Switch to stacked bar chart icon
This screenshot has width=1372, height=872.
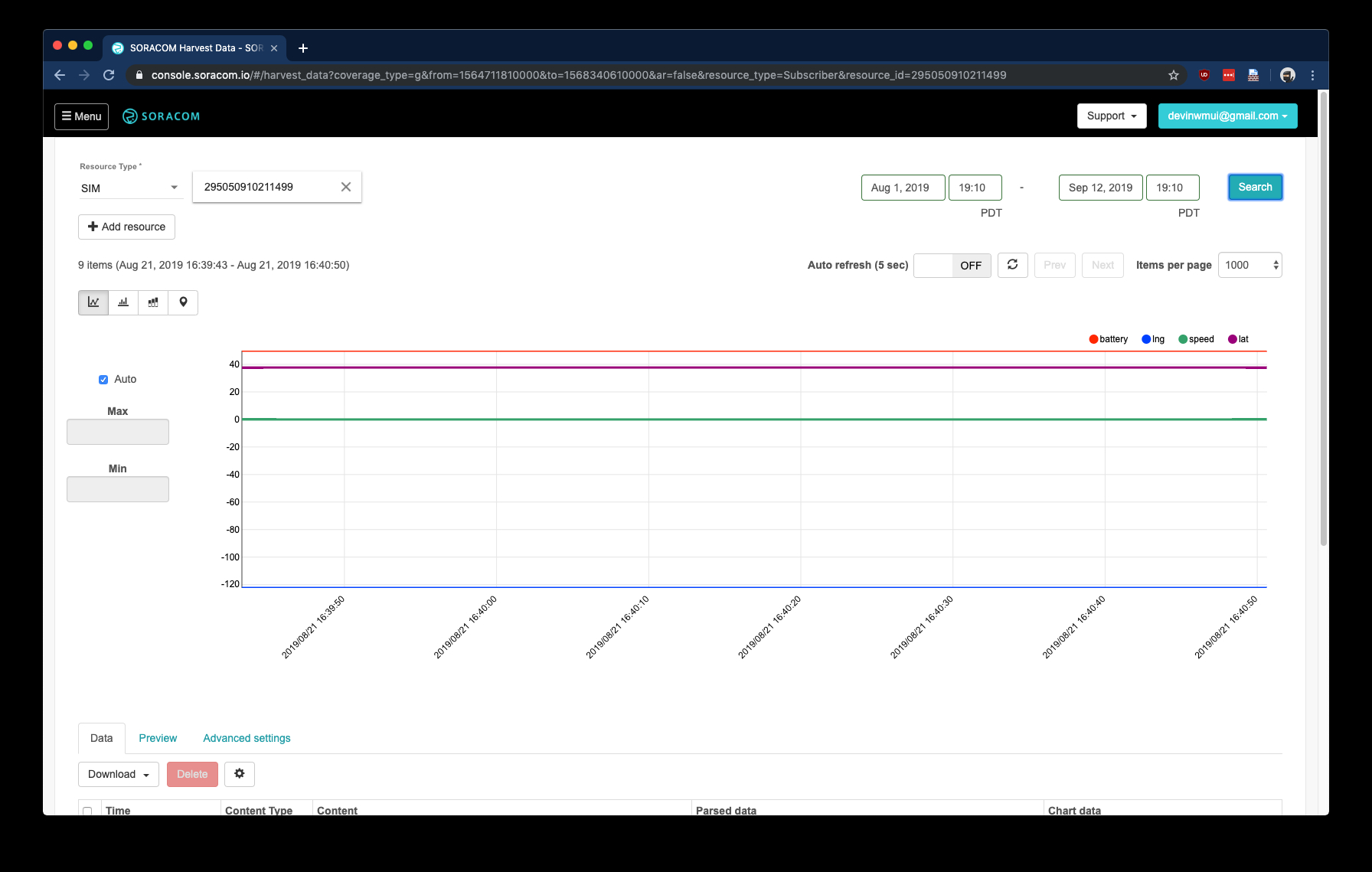tap(153, 302)
